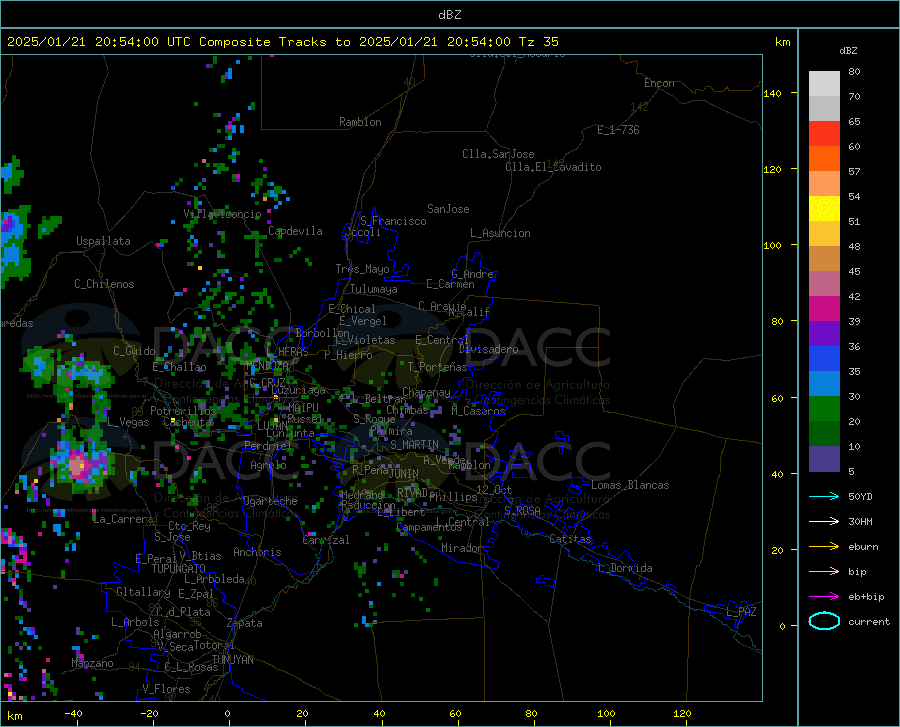
Task: Pick the red 65-60 dBZ swatch
Action: point(824,134)
